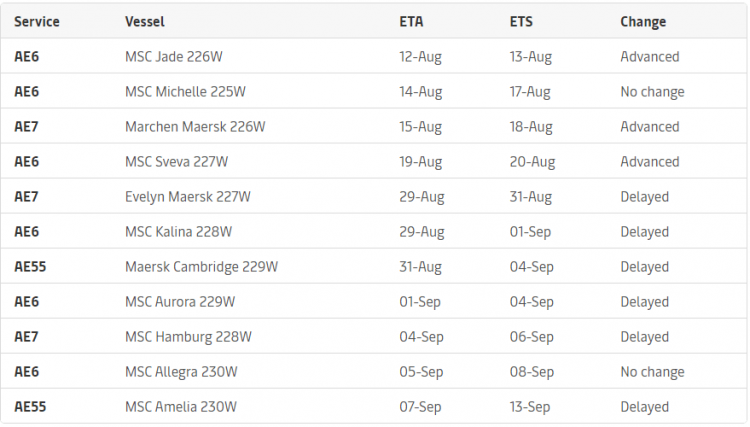Click the Service column header

coord(37,22)
